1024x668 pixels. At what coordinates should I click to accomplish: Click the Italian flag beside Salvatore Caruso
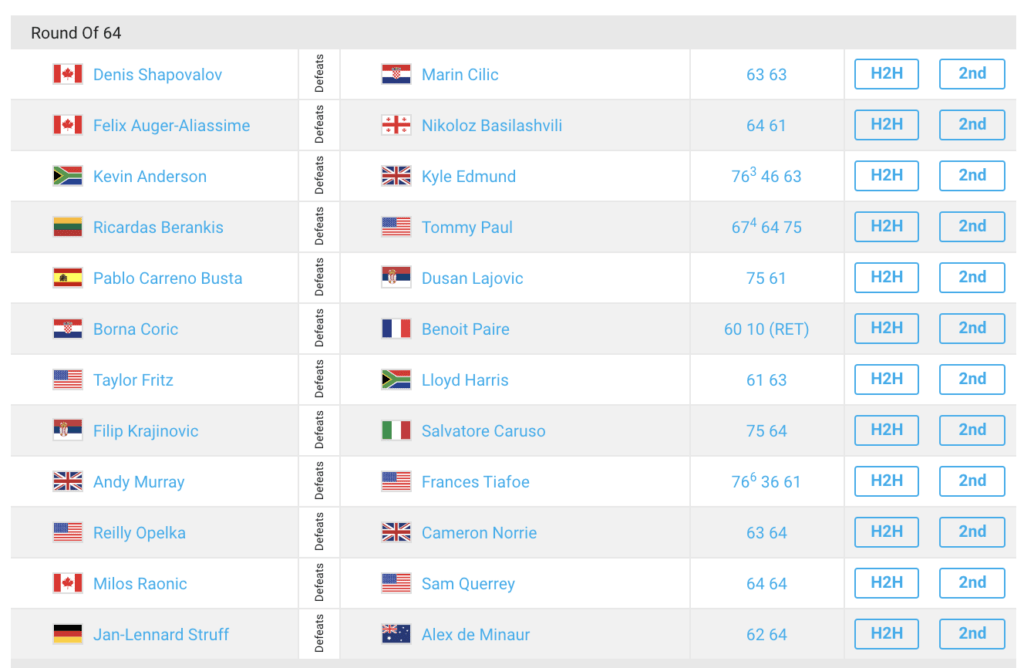[396, 430]
